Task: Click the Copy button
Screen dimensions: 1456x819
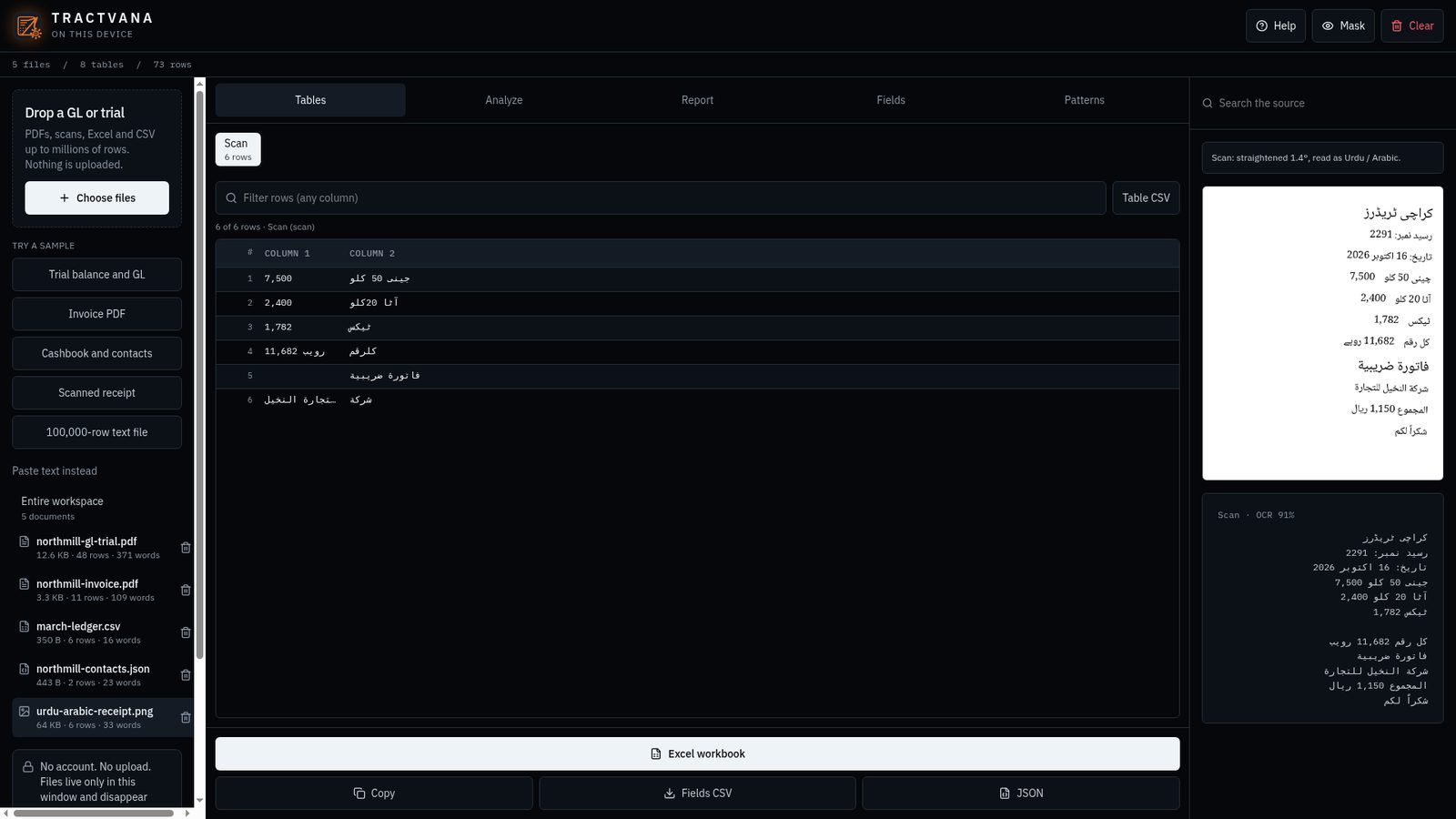Action: click(374, 794)
